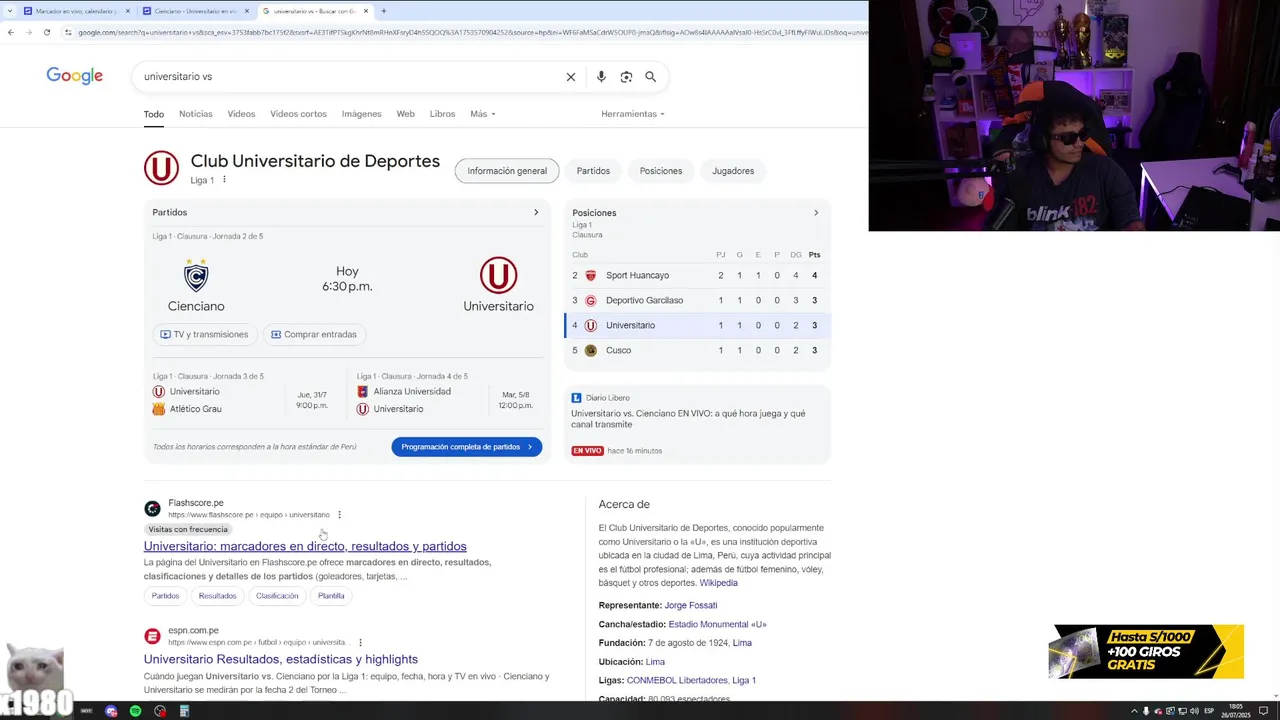Select the Jugadores chip

(x=733, y=171)
